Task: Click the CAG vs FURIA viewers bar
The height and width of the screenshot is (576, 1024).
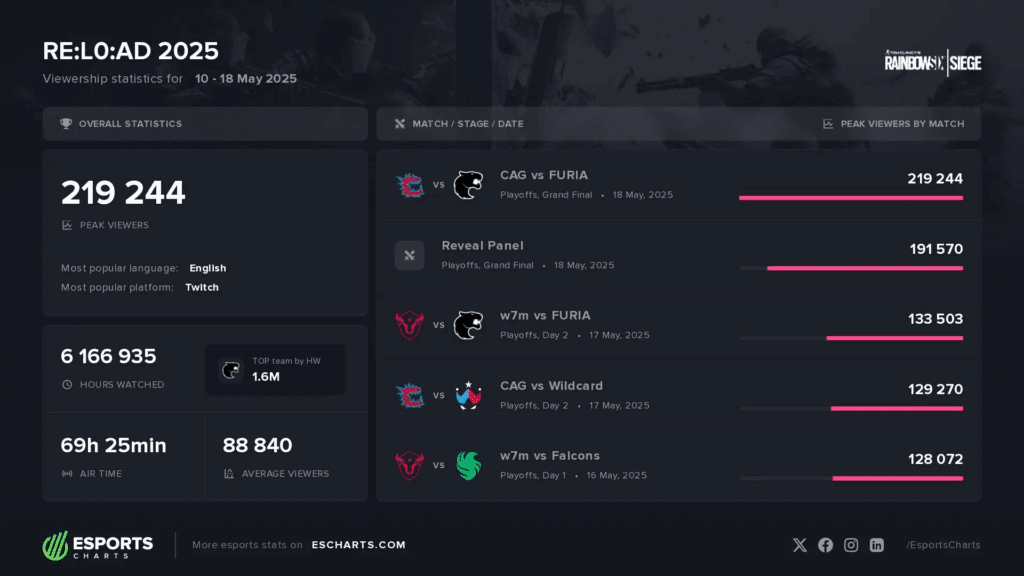Action: pyautogui.click(x=850, y=198)
